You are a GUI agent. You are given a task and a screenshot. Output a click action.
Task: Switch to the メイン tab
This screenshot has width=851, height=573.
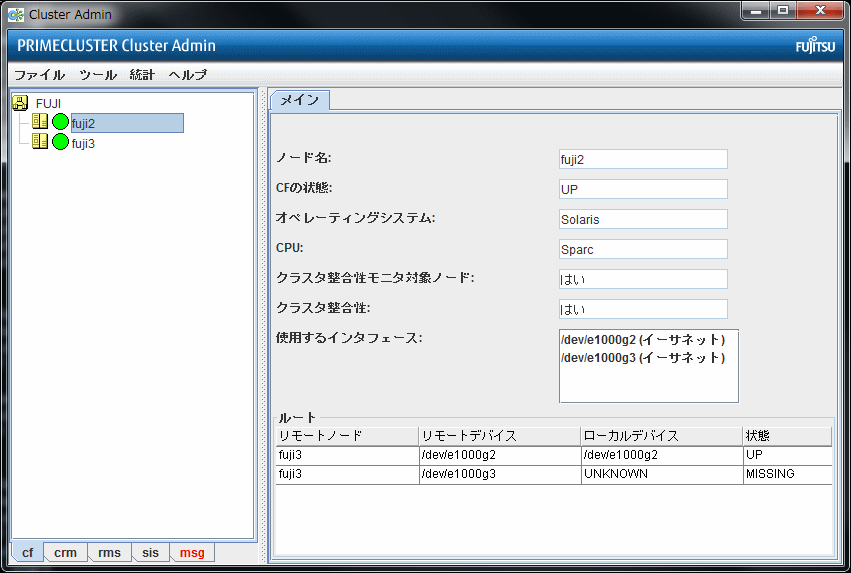click(300, 100)
